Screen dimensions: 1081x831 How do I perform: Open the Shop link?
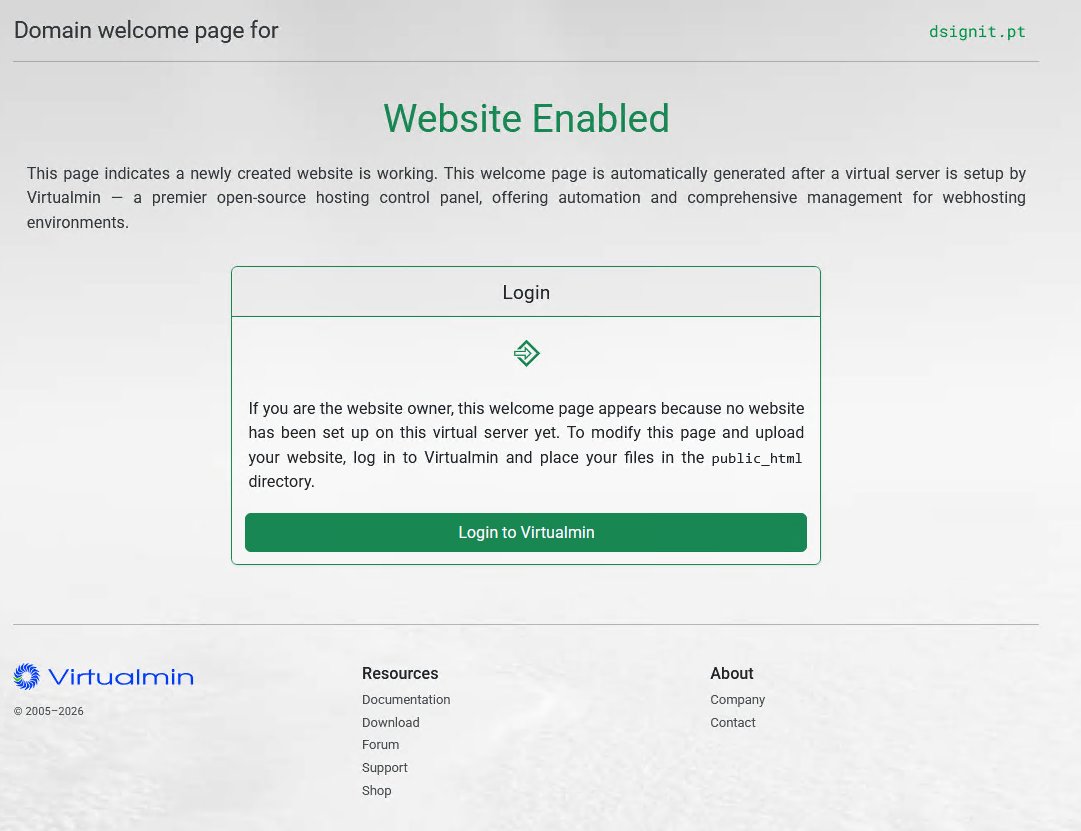376,790
